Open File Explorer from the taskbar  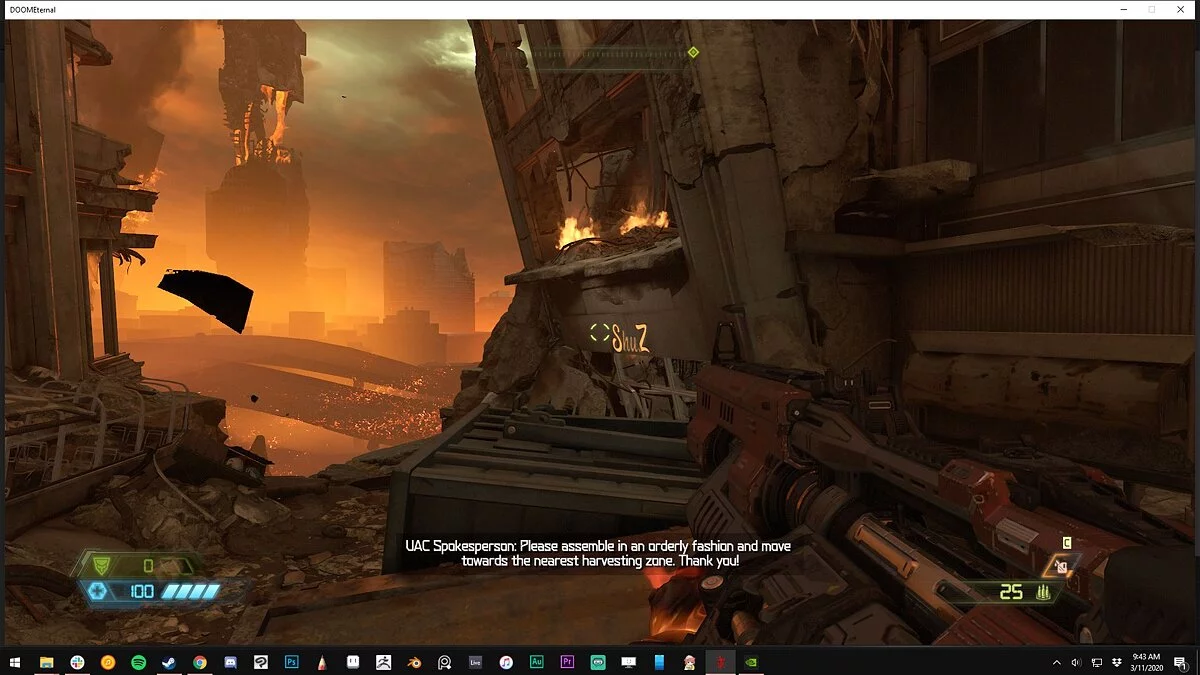pyautogui.click(x=46, y=662)
